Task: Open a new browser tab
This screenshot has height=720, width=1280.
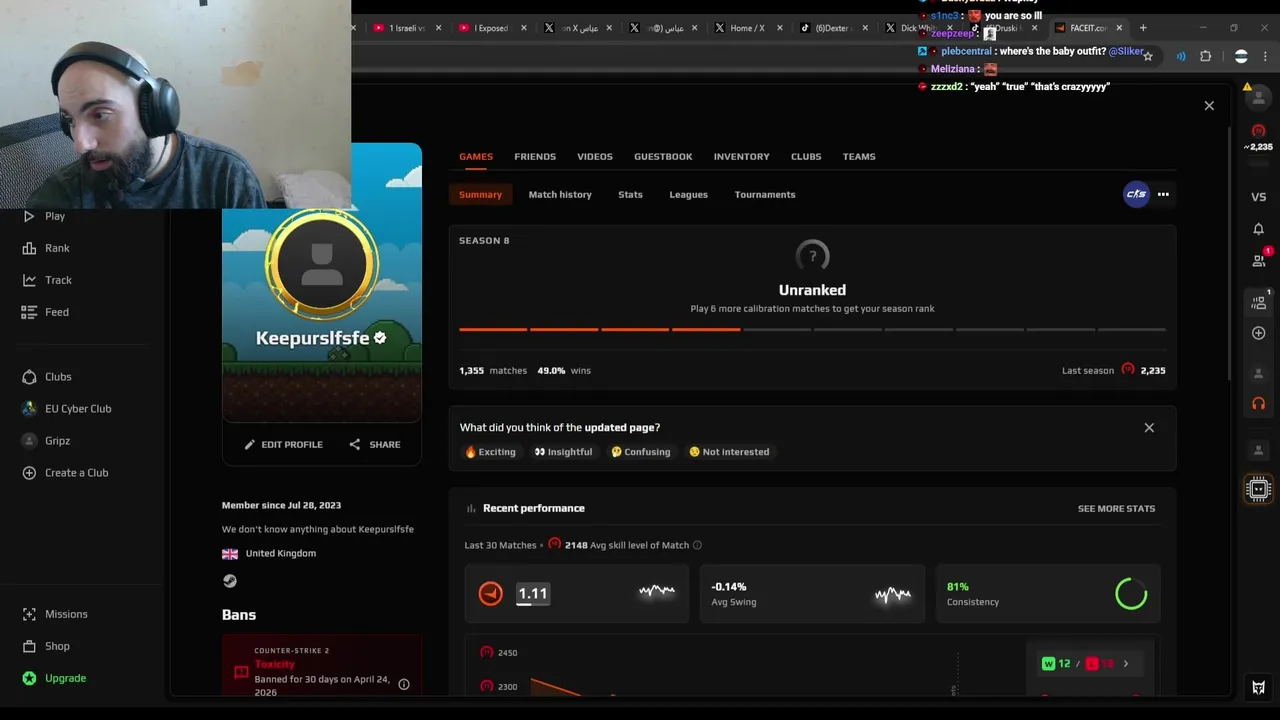Action: (1143, 28)
